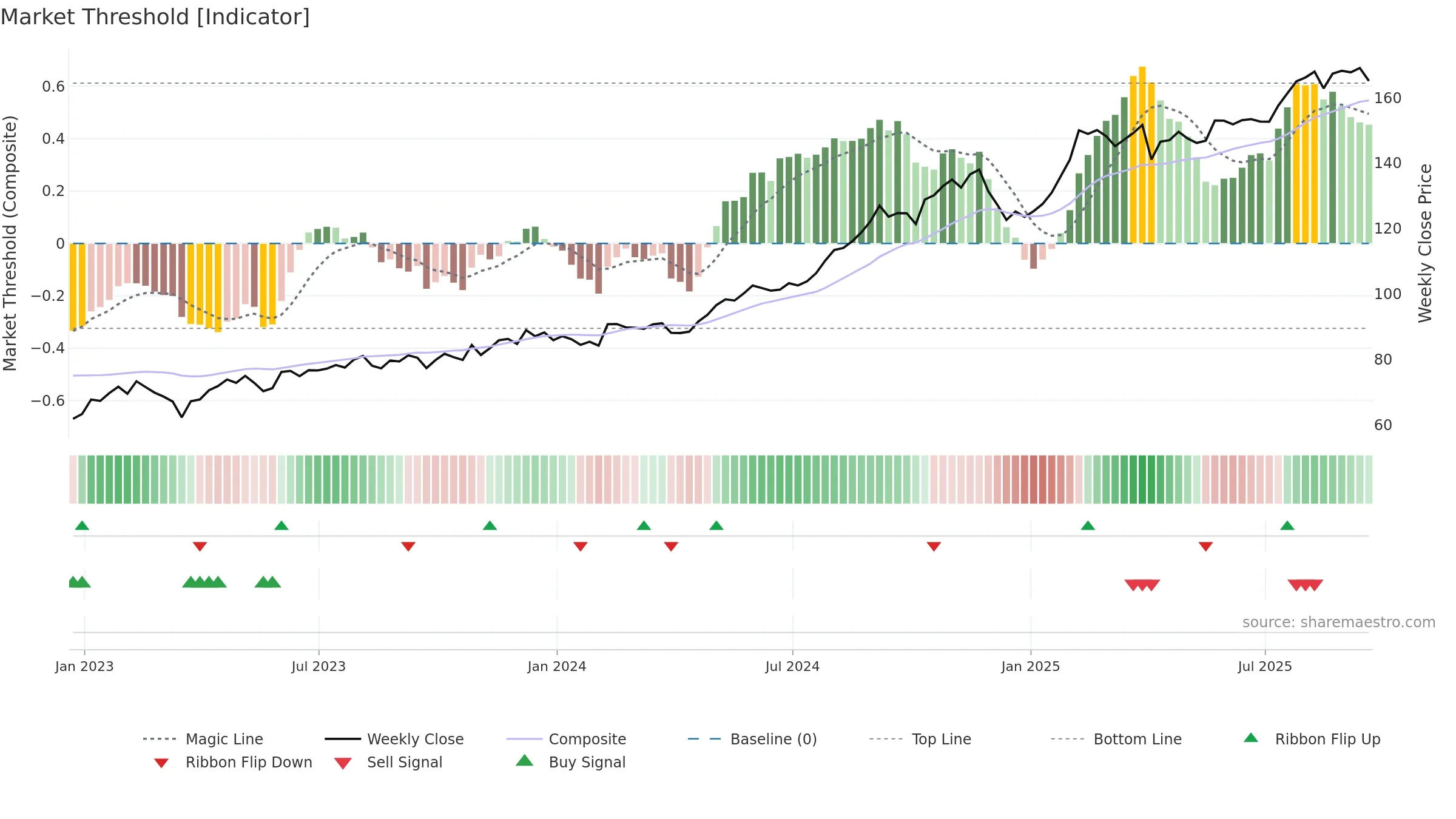Screen dimensions: 1456x819
Task: Click the 120 tick on the price axis
Action: 1388,229
